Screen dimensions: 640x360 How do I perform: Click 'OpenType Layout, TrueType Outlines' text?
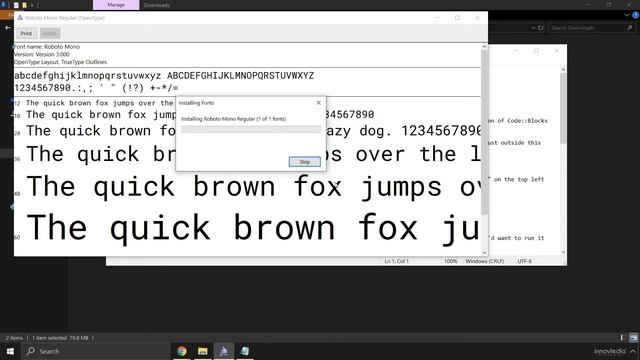tap(60, 62)
